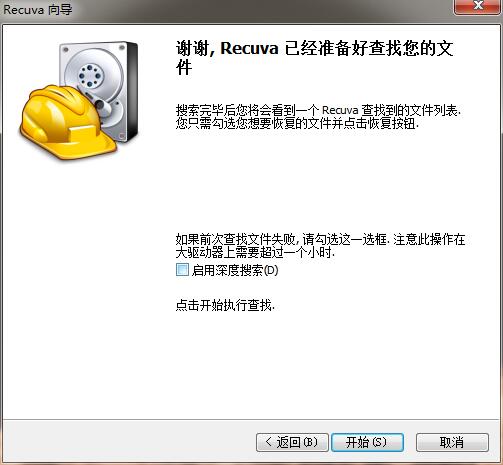Close the Recuva wizard window
Image resolution: width=503 pixels, height=465 pixels.
478,6
